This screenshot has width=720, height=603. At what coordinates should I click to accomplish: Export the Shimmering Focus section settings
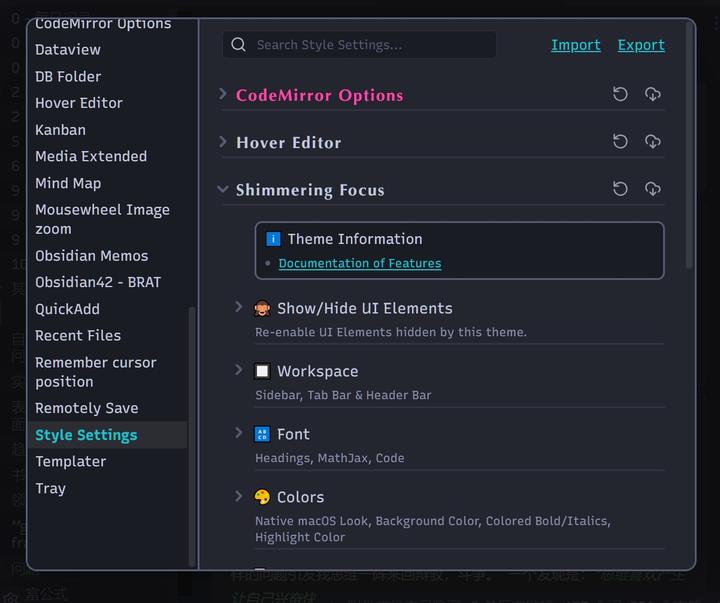(653, 188)
